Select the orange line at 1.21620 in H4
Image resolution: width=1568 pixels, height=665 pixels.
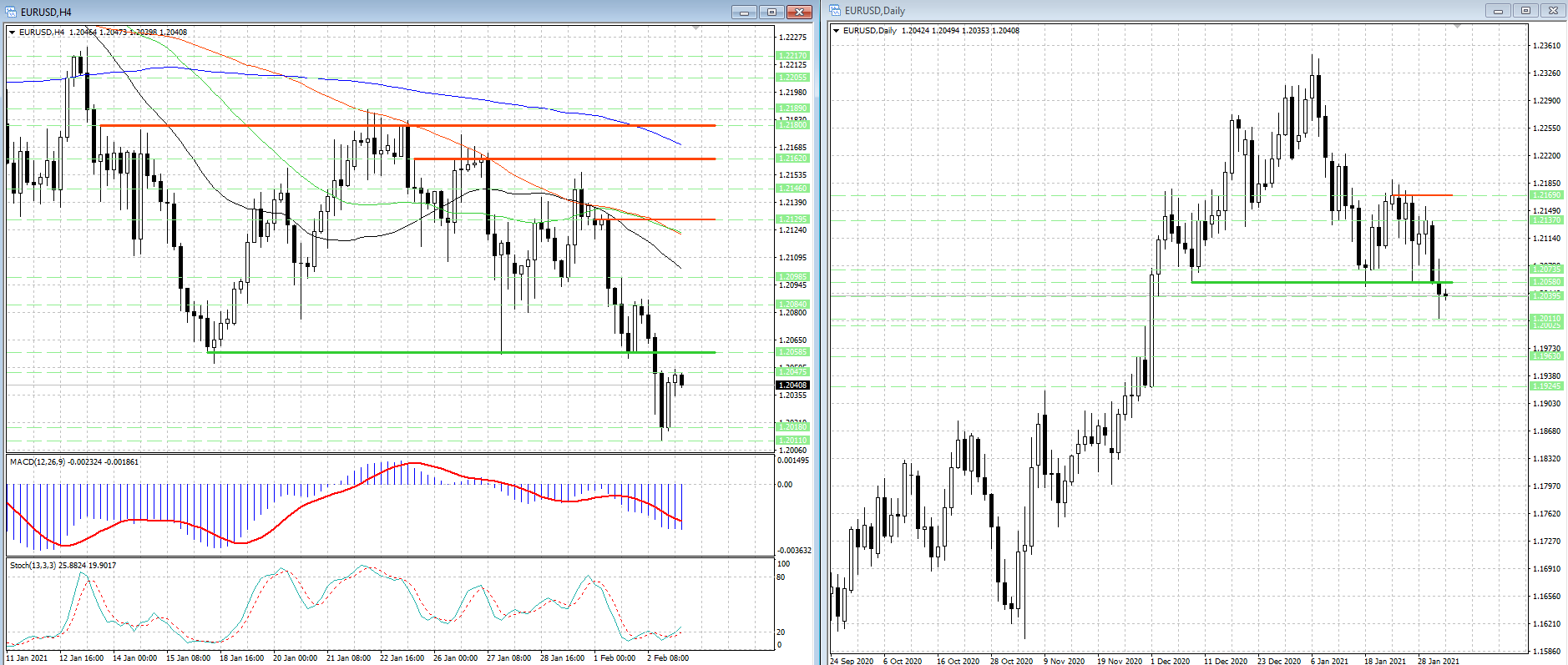coord(564,159)
